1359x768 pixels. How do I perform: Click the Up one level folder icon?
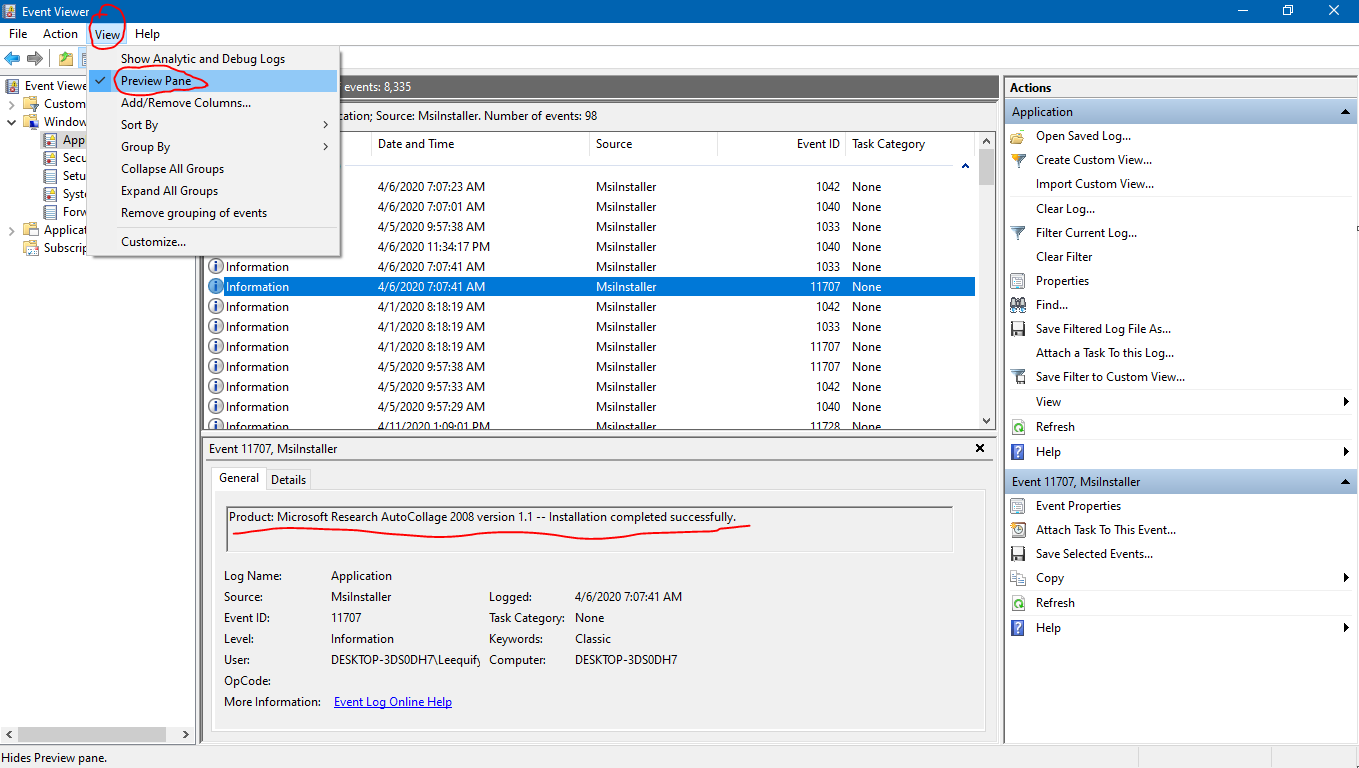pyautogui.click(x=66, y=59)
